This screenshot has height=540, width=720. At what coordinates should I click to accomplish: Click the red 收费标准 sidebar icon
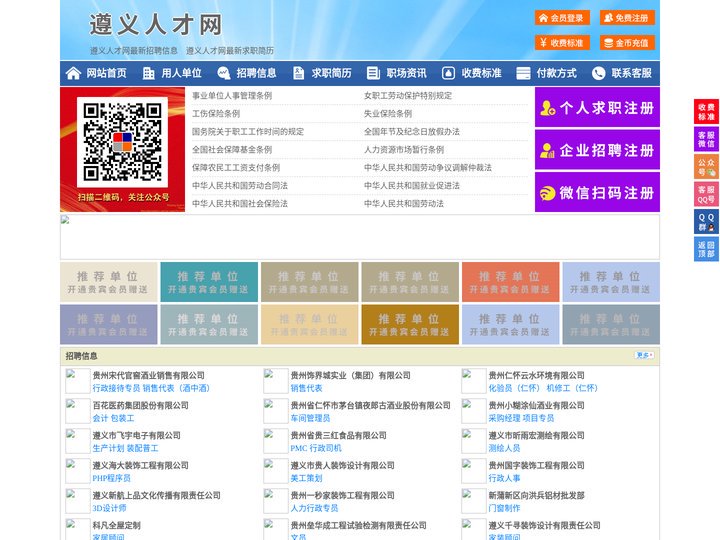tap(706, 112)
